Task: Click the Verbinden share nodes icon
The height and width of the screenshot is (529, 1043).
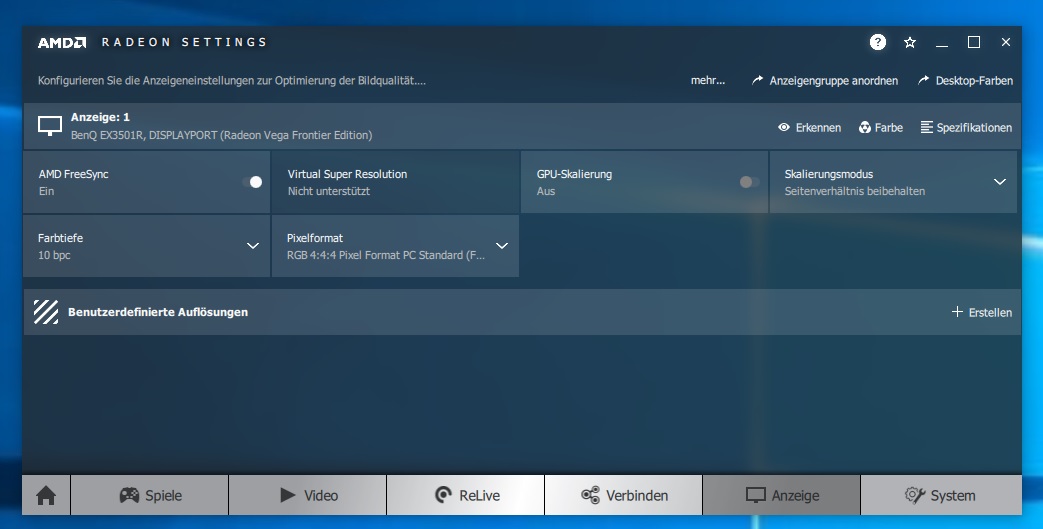Action: (590, 495)
